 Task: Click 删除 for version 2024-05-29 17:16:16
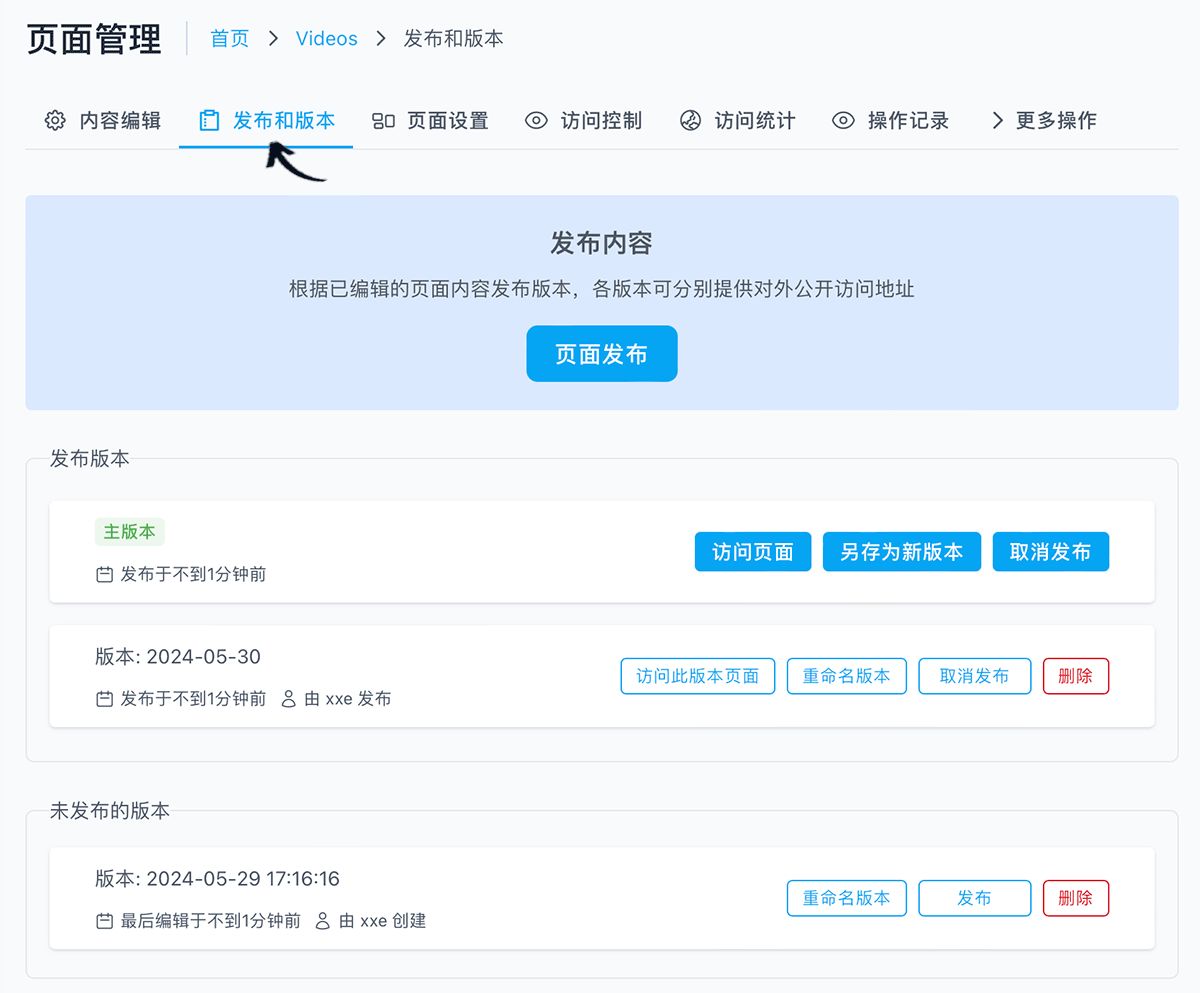[1076, 898]
